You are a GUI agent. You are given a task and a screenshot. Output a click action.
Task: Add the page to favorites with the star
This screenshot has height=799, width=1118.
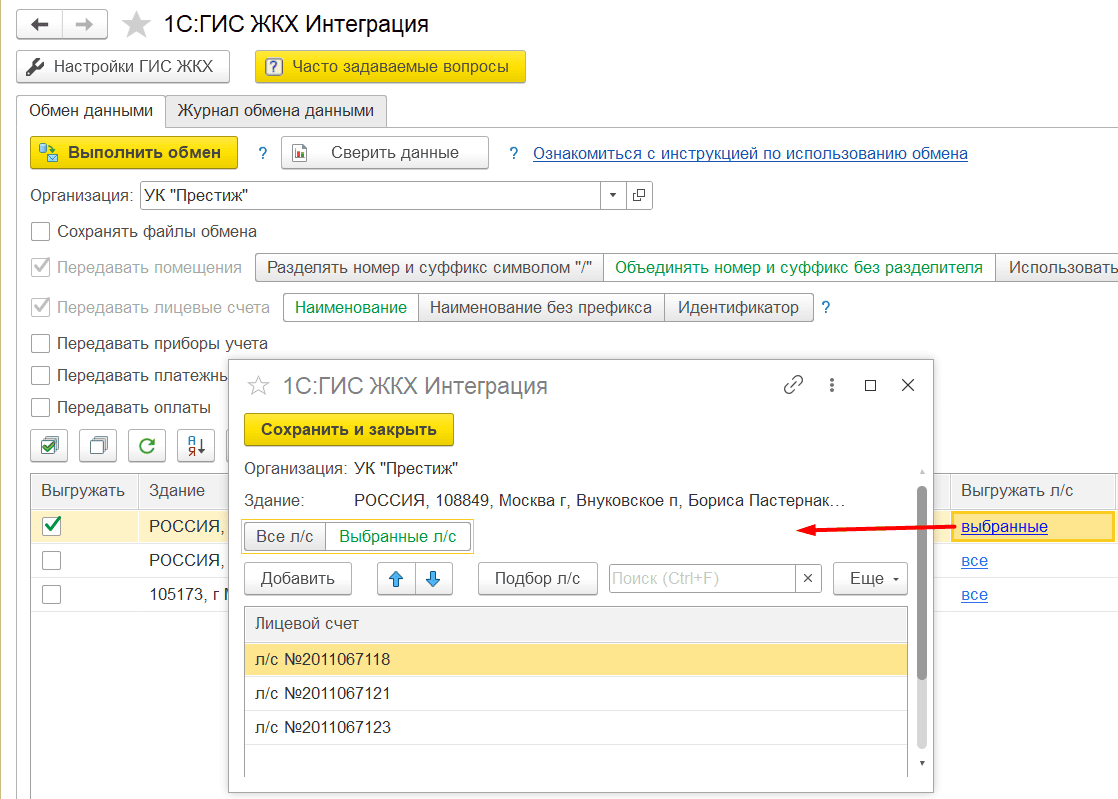coord(135,25)
